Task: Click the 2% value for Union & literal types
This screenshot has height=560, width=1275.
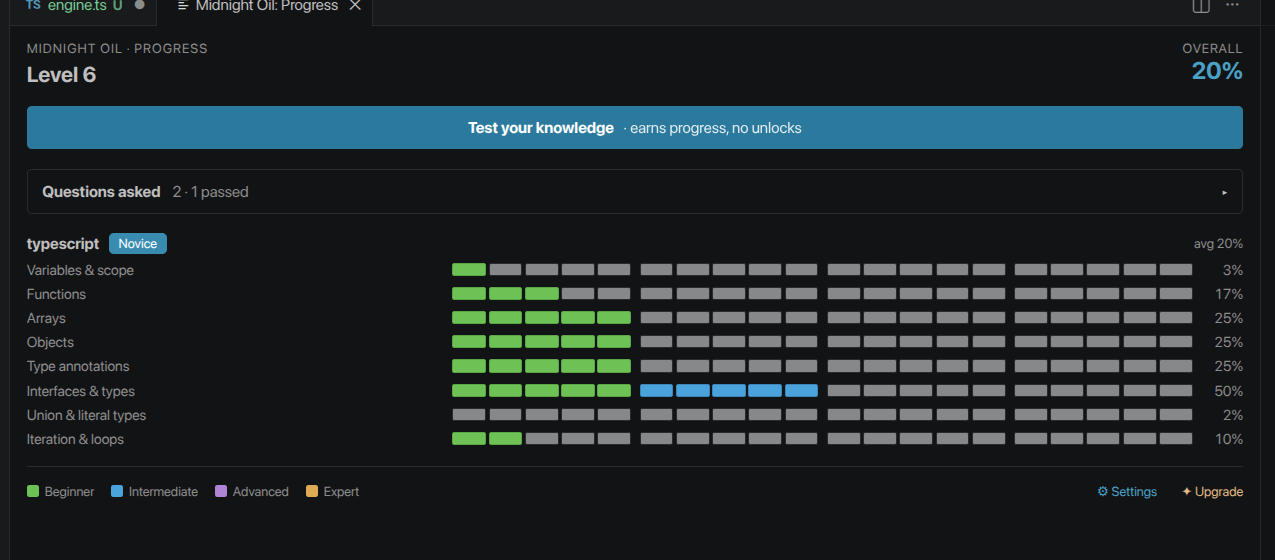Action: coord(1232,415)
